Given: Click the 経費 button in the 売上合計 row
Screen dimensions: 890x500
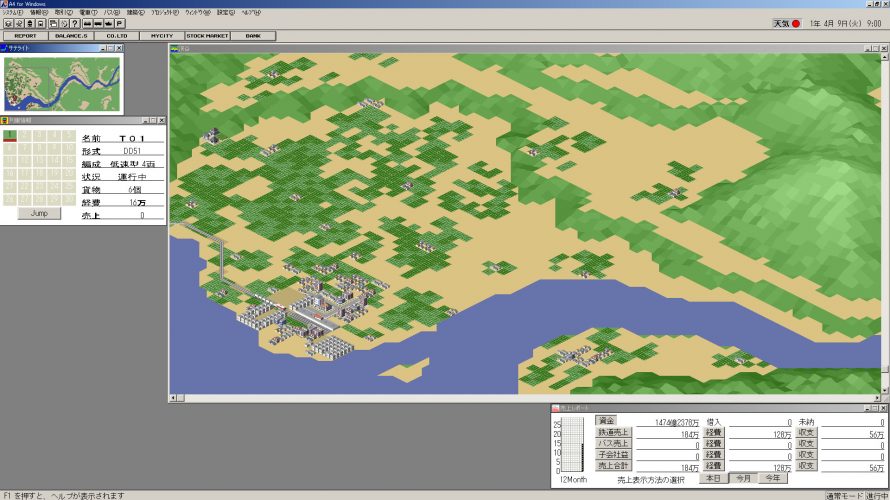Looking at the screenshot, I should [713, 465].
